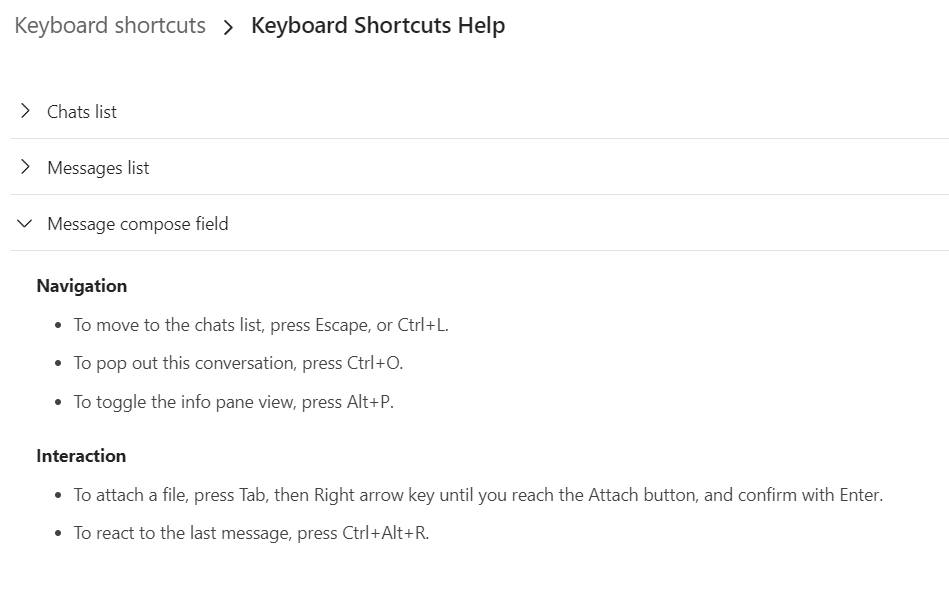Click the breadcrumb separator arrow icon
The image size is (949, 595).
[226, 25]
